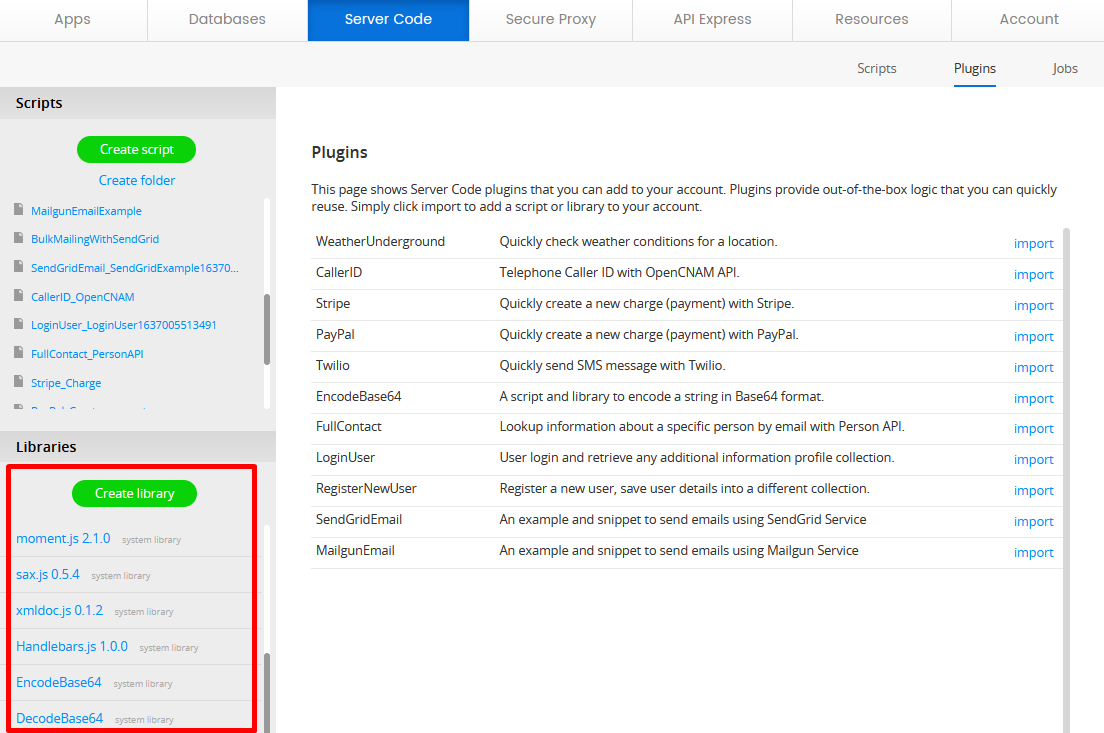Click the Twilio plugin name
The image size is (1104, 733).
(332, 365)
